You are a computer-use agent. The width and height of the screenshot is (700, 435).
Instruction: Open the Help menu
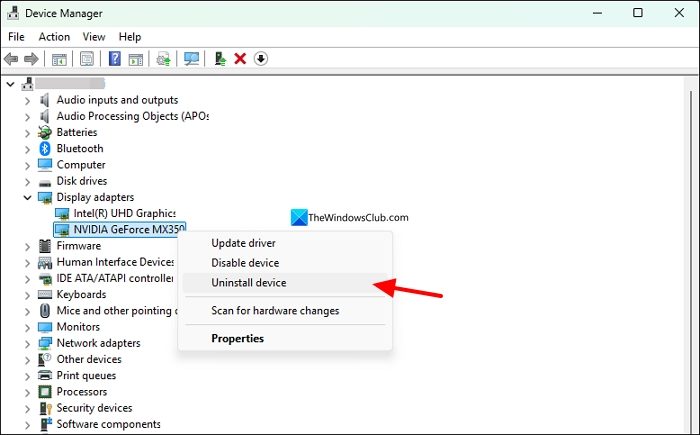130,37
